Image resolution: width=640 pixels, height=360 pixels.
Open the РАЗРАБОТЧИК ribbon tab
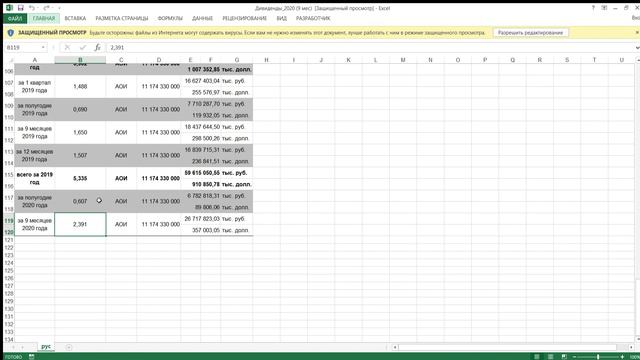click(313, 18)
